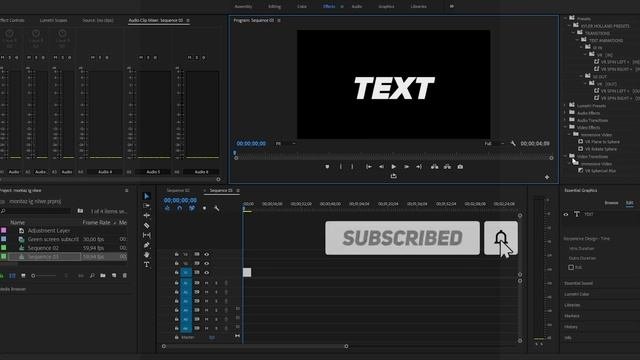
Task: Click the Export Frame camera icon
Action: pyautogui.click(x=460, y=167)
